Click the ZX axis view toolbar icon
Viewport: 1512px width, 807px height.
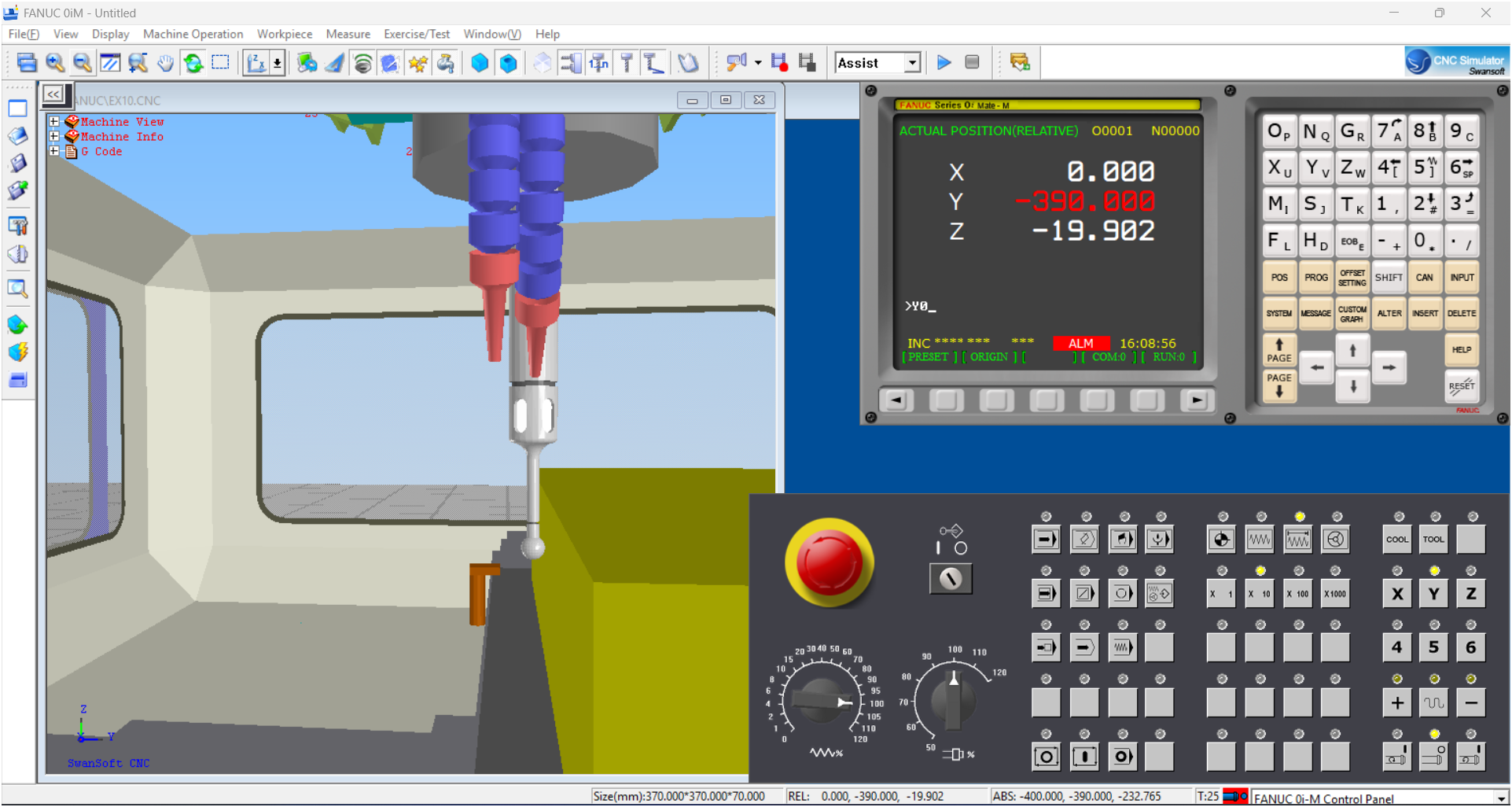256,63
